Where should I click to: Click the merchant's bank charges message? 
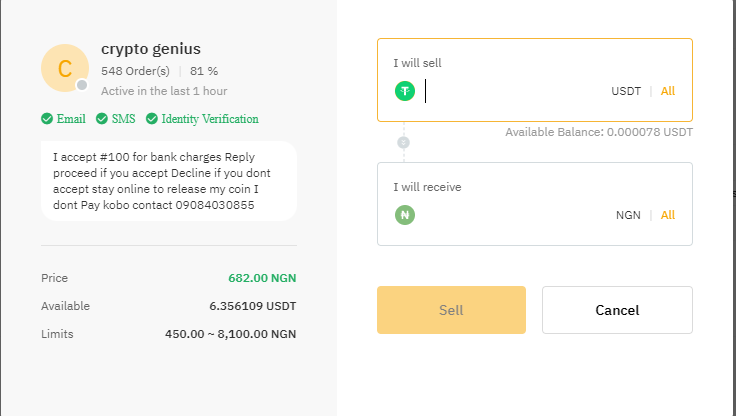point(168,181)
